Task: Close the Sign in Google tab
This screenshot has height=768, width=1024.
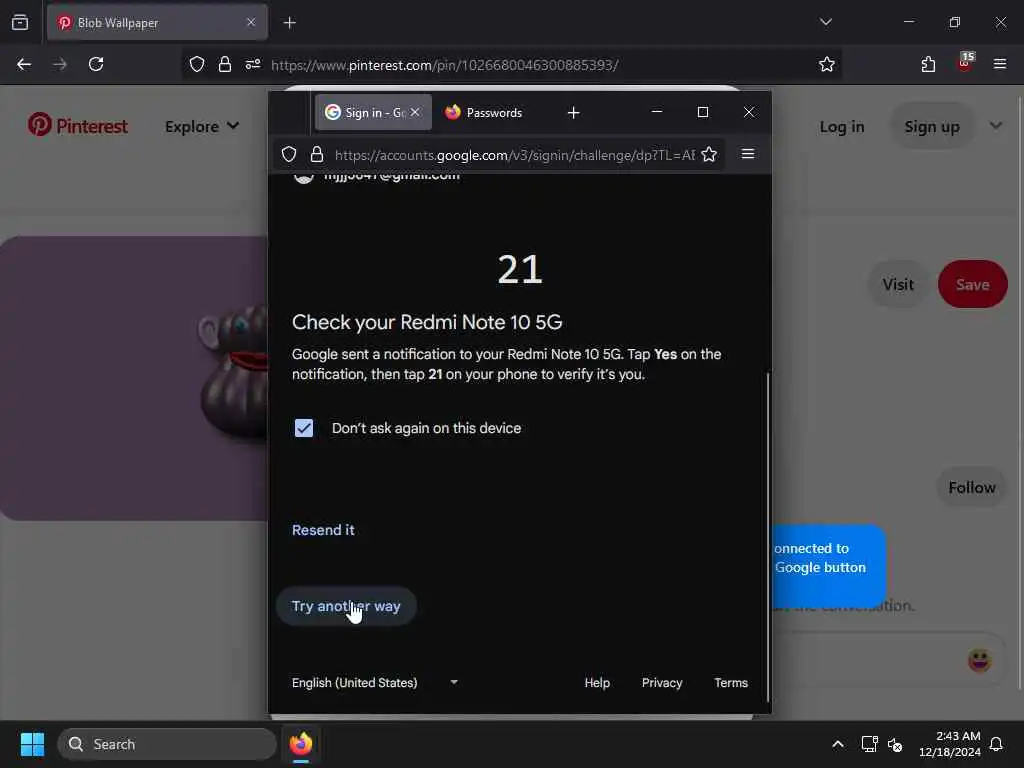Action: (x=415, y=112)
